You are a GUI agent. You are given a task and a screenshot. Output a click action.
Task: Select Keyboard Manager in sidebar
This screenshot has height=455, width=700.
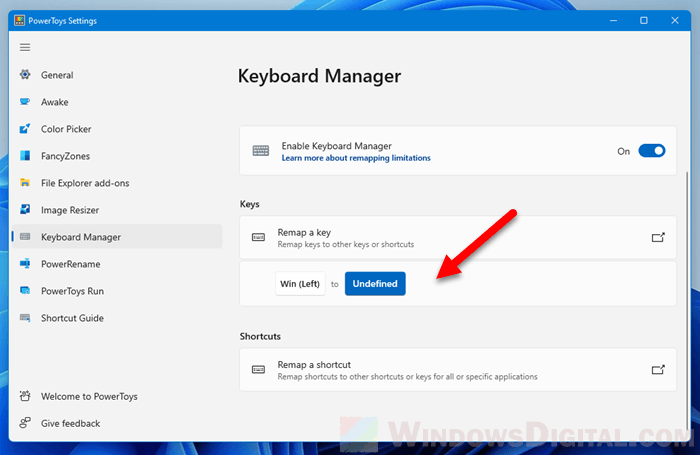[x=117, y=237]
